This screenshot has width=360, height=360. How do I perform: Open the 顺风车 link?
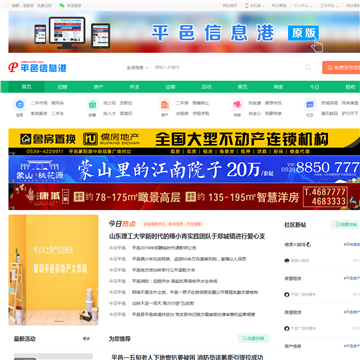pyautogui.click(x=57, y=103)
